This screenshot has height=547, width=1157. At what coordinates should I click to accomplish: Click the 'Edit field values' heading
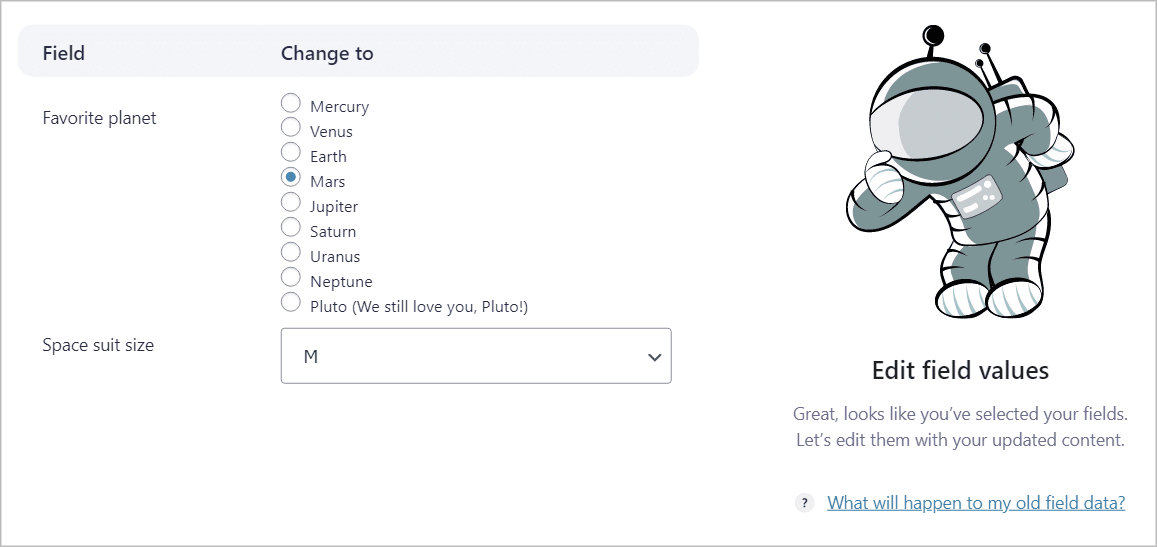pyautogui.click(x=960, y=370)
